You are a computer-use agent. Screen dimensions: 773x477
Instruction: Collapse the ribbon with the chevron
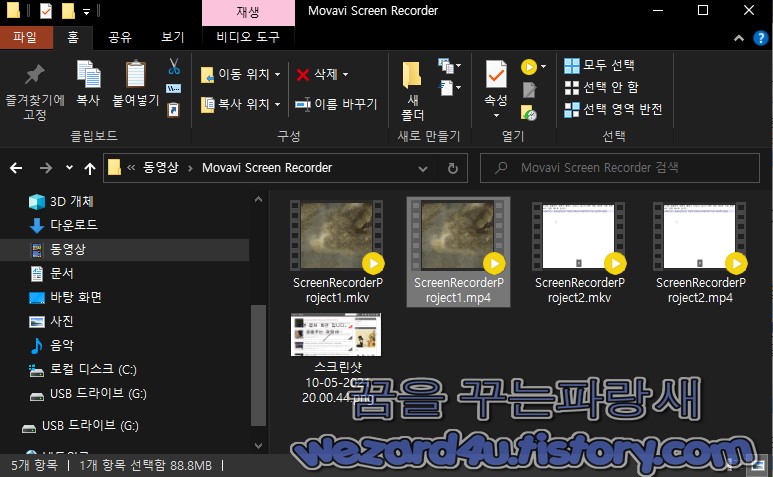tap(738, 38)
